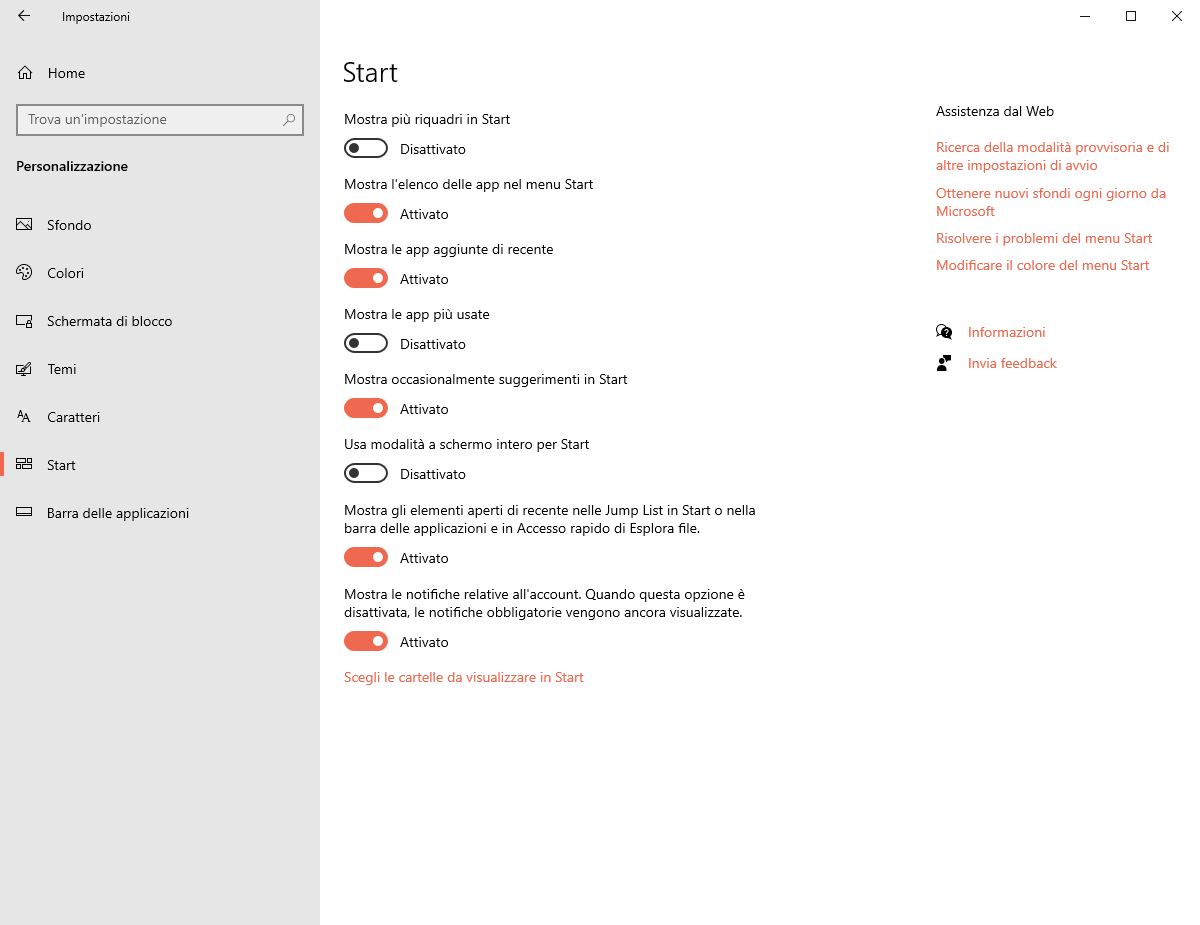Turn off app list in Start menu

tap(366, 214)
